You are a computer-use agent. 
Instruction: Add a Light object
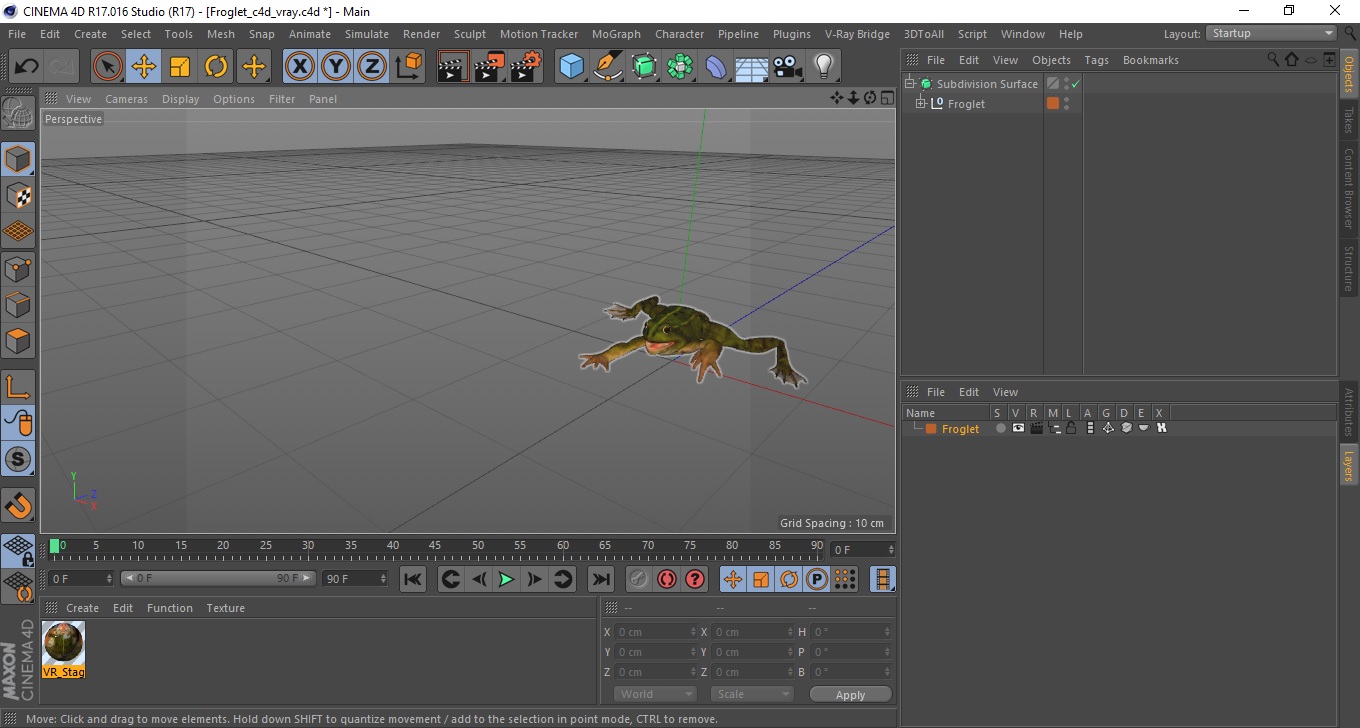pos(823,67)
